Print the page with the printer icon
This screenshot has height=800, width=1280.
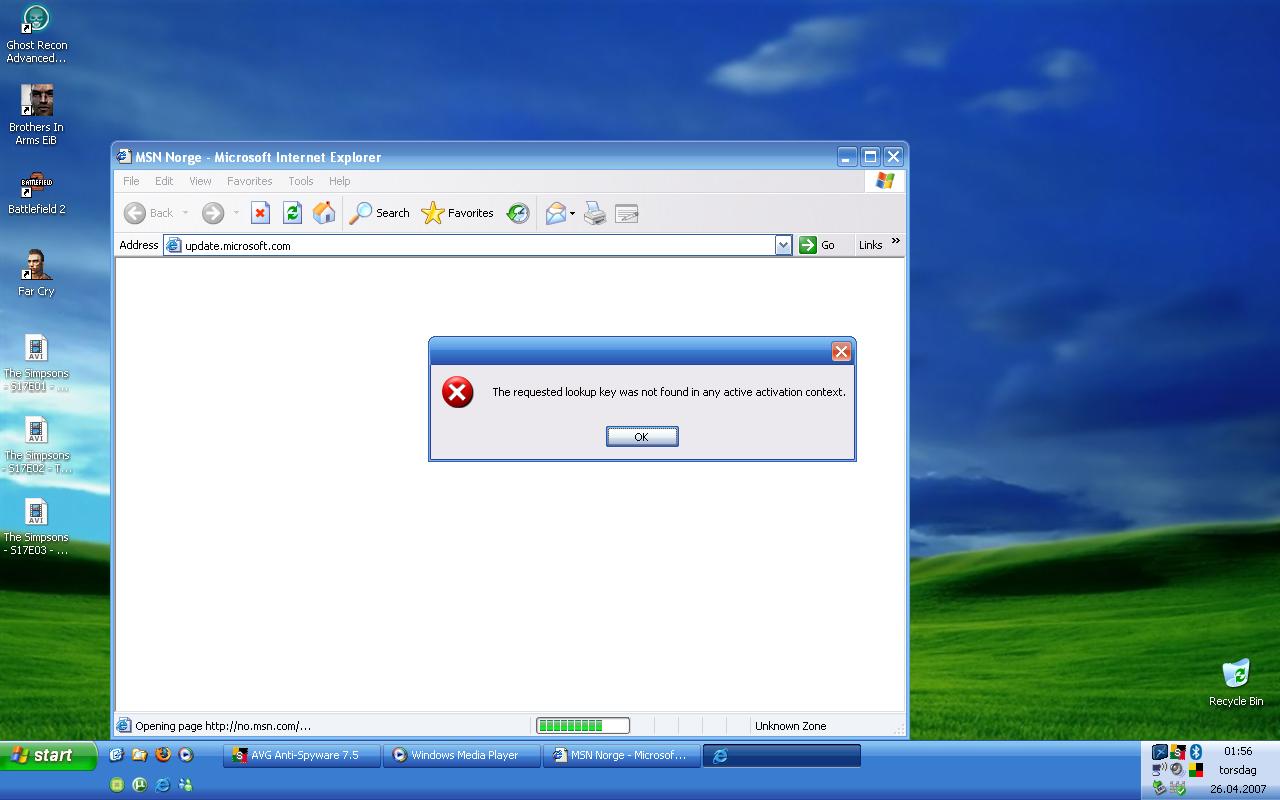pos(595,213)
